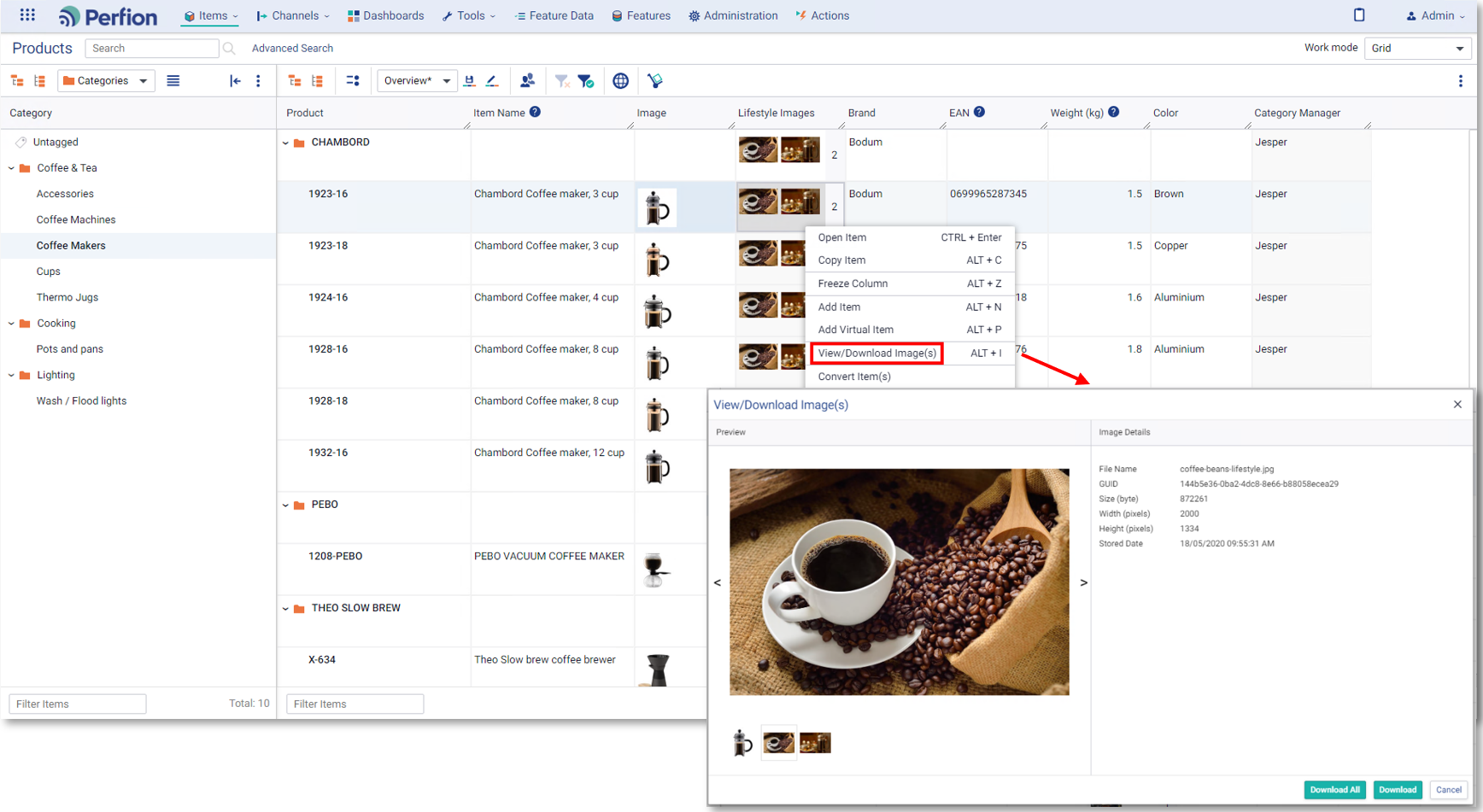
Task: Open Feature Data in the top menu
Action: pos(554,16)
